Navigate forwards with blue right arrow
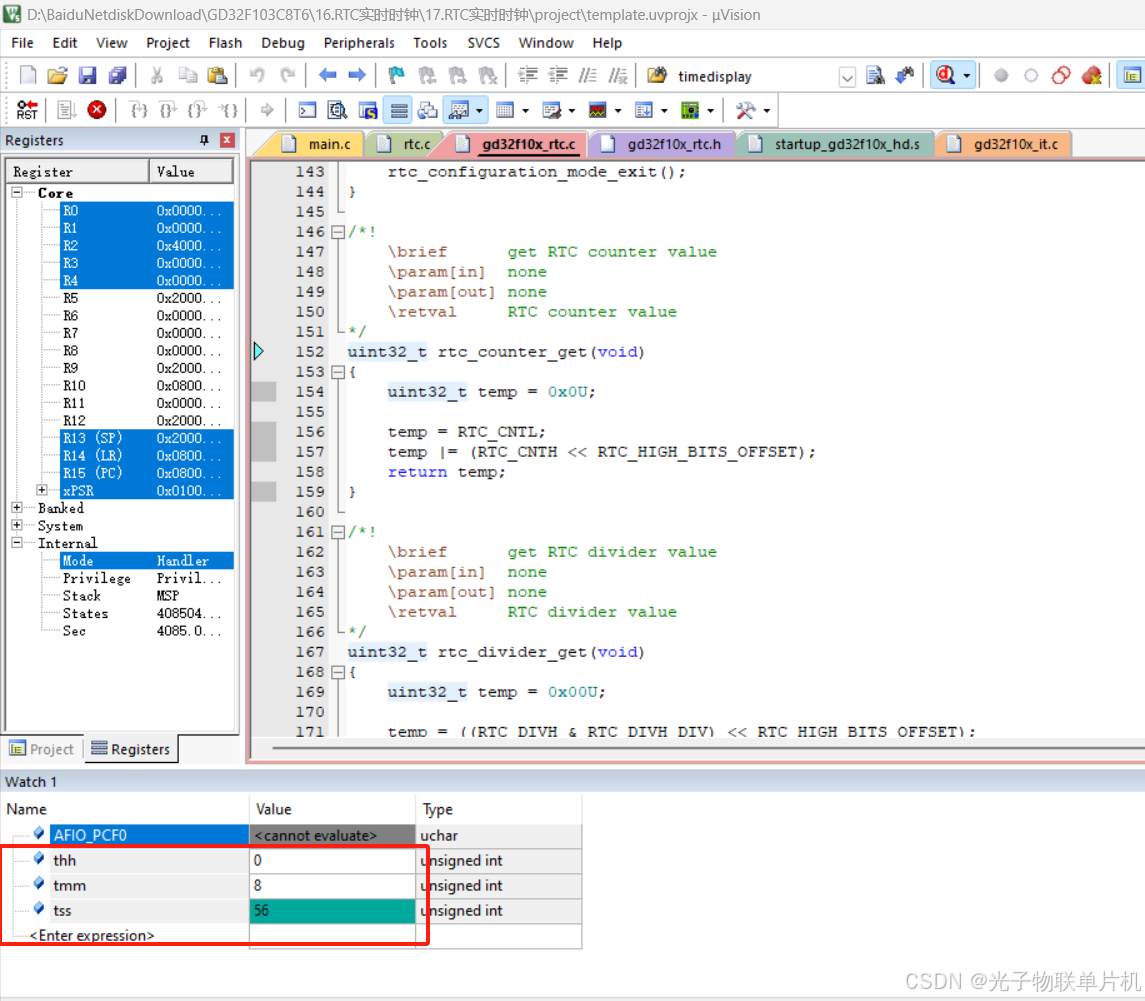Image resolution: width=1145 pixels, height=1001 pixels. pos(357,75)
